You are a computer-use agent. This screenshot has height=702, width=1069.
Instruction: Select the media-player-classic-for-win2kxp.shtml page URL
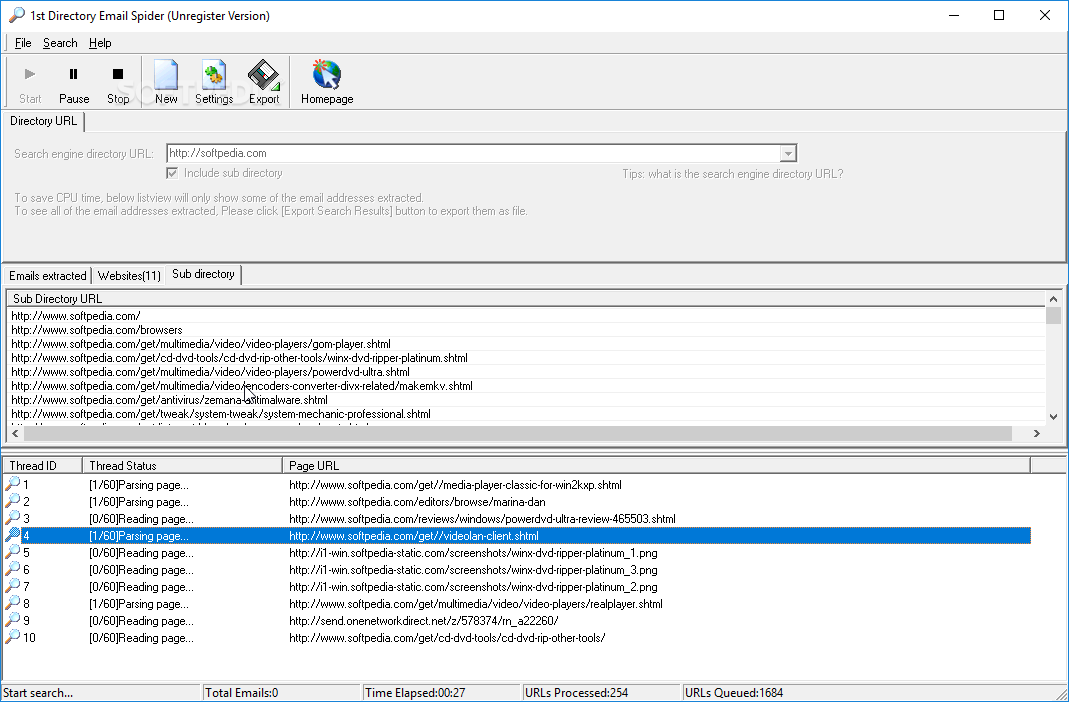455,485
